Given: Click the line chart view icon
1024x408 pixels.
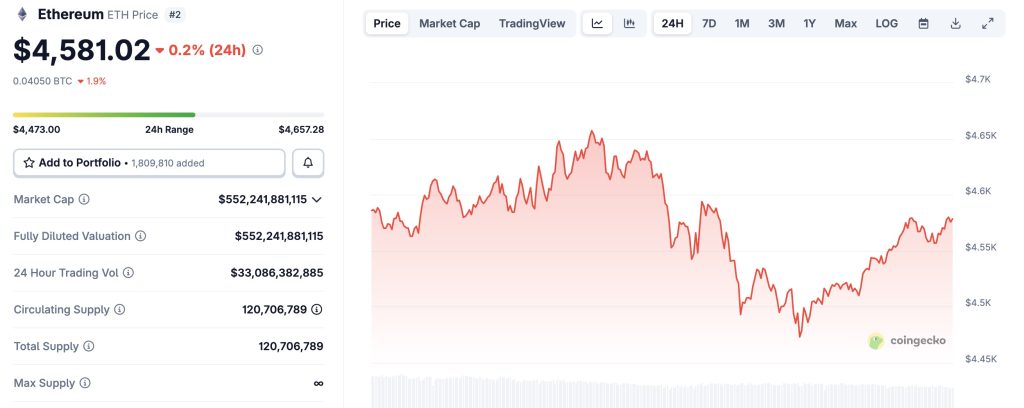Looking at the screenshot, I should click(597, 23).
